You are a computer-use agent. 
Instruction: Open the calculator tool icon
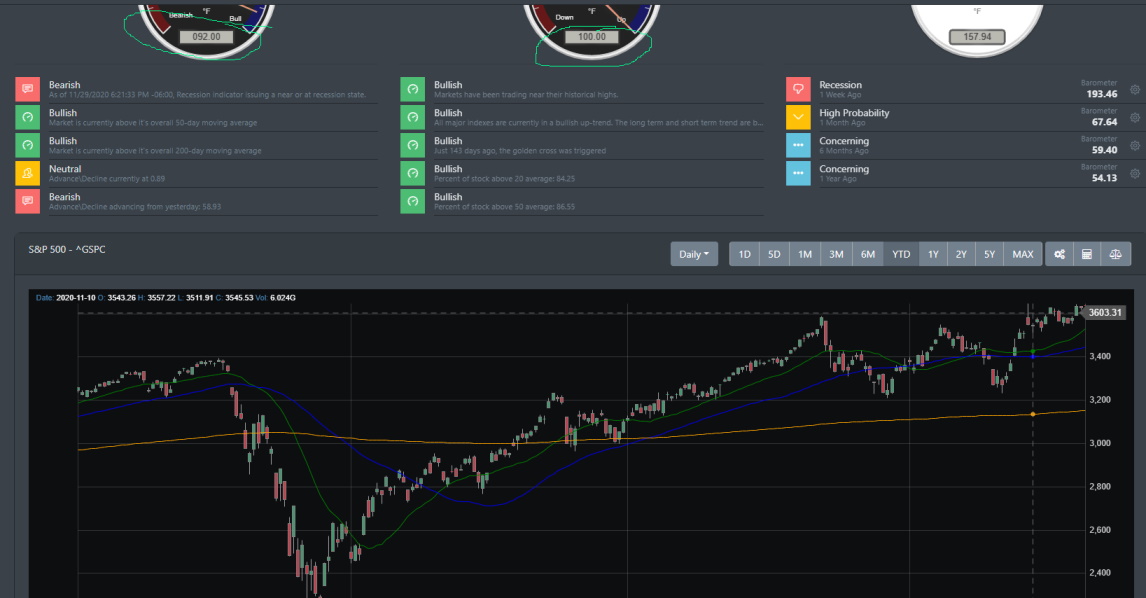[1087, 254]
